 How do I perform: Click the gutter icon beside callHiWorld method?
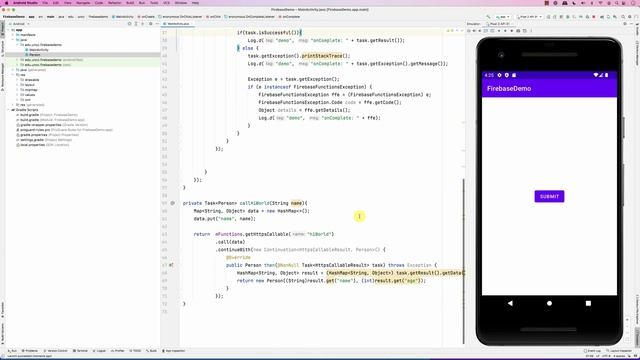pyautogui.click(x=172, y=203)
